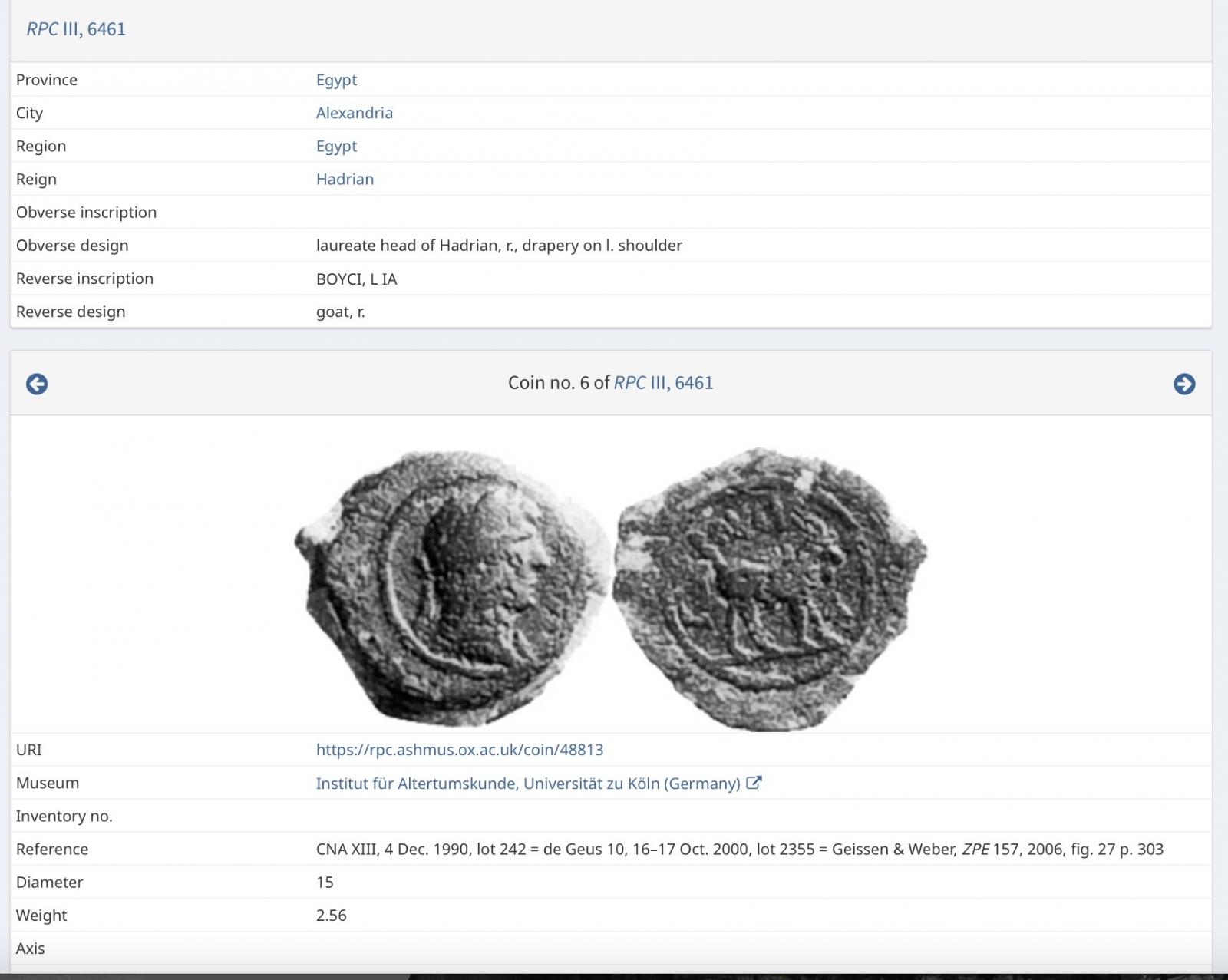
Task: Open the Egypt link in the Region row
Action: [336, 146]
